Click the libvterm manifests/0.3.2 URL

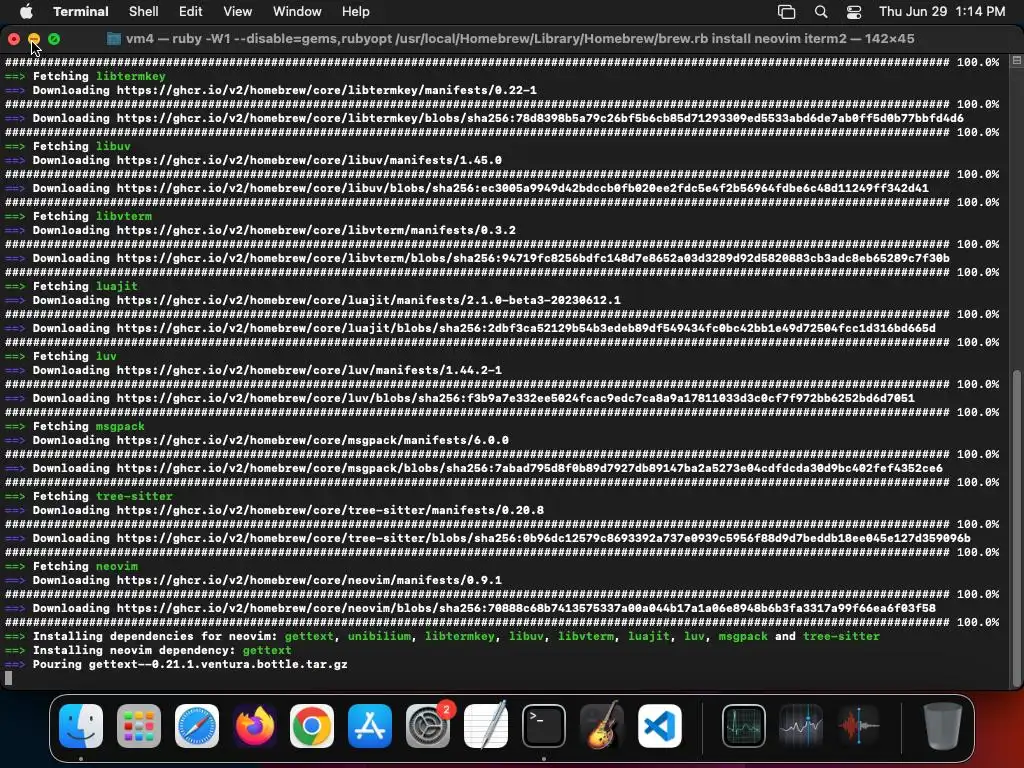[316, 230]
